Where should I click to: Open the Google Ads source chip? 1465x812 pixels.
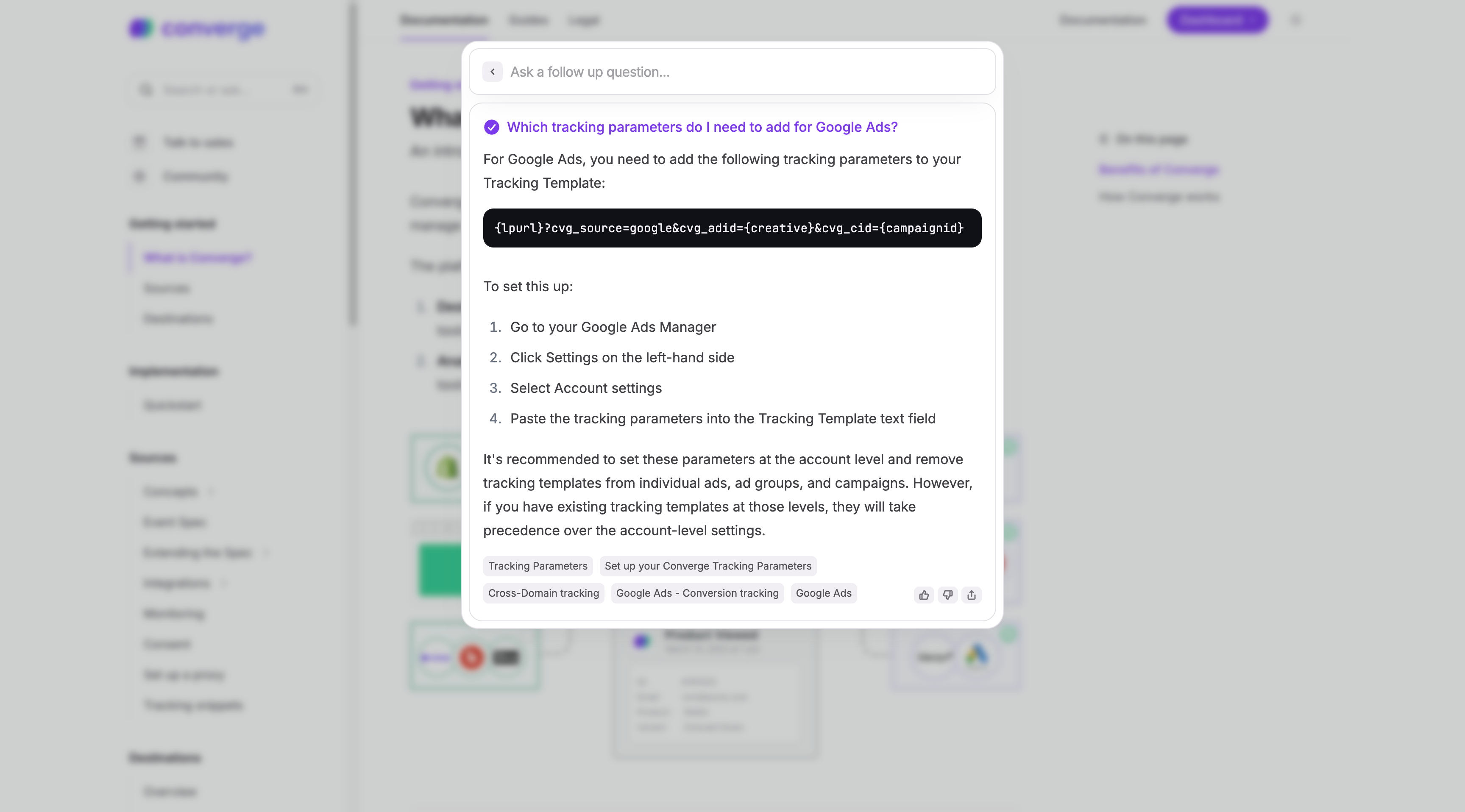click(x=824, y=593)
